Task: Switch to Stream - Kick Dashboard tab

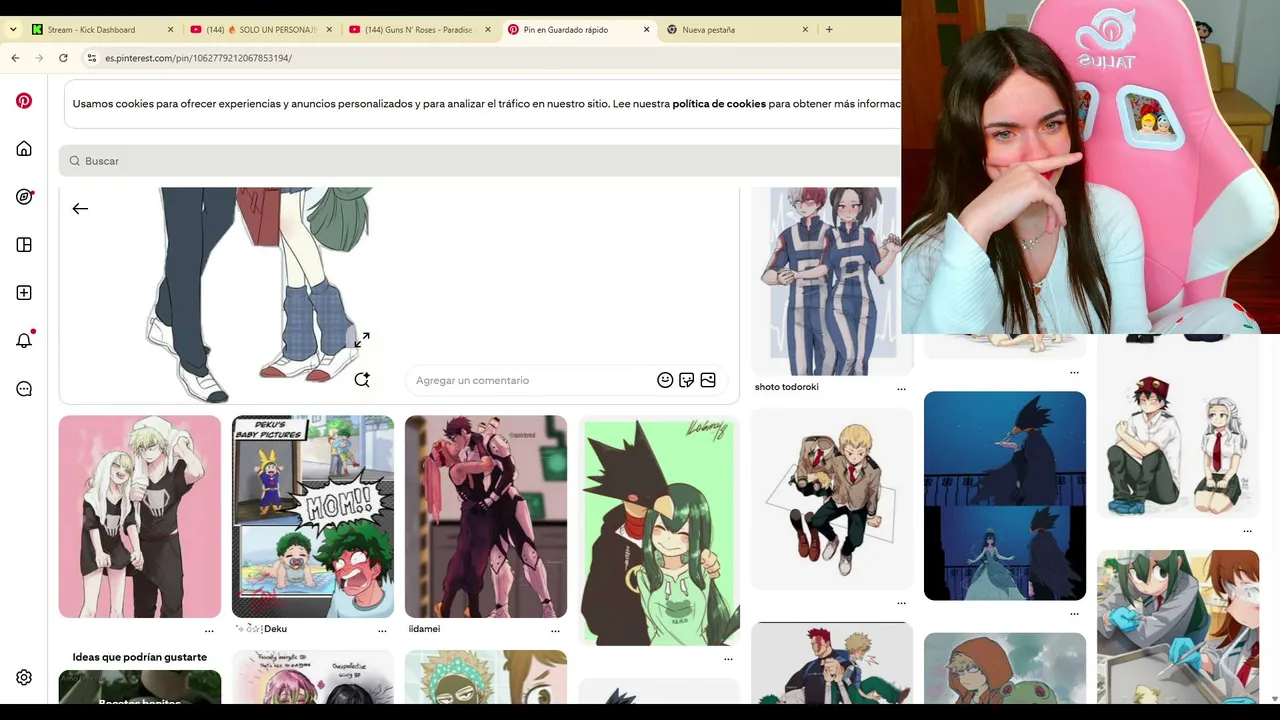Action: coord(101,30)
